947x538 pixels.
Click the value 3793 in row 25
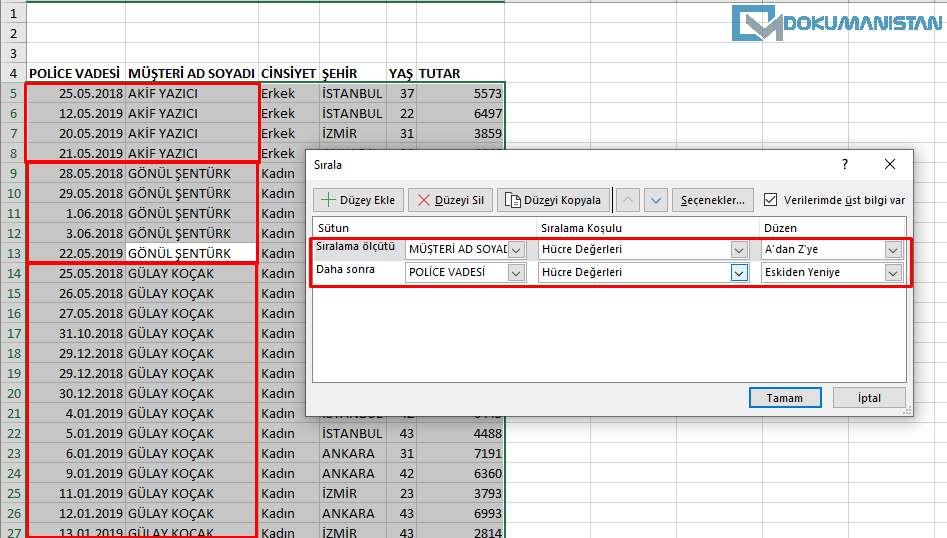(x=460, y=493)
